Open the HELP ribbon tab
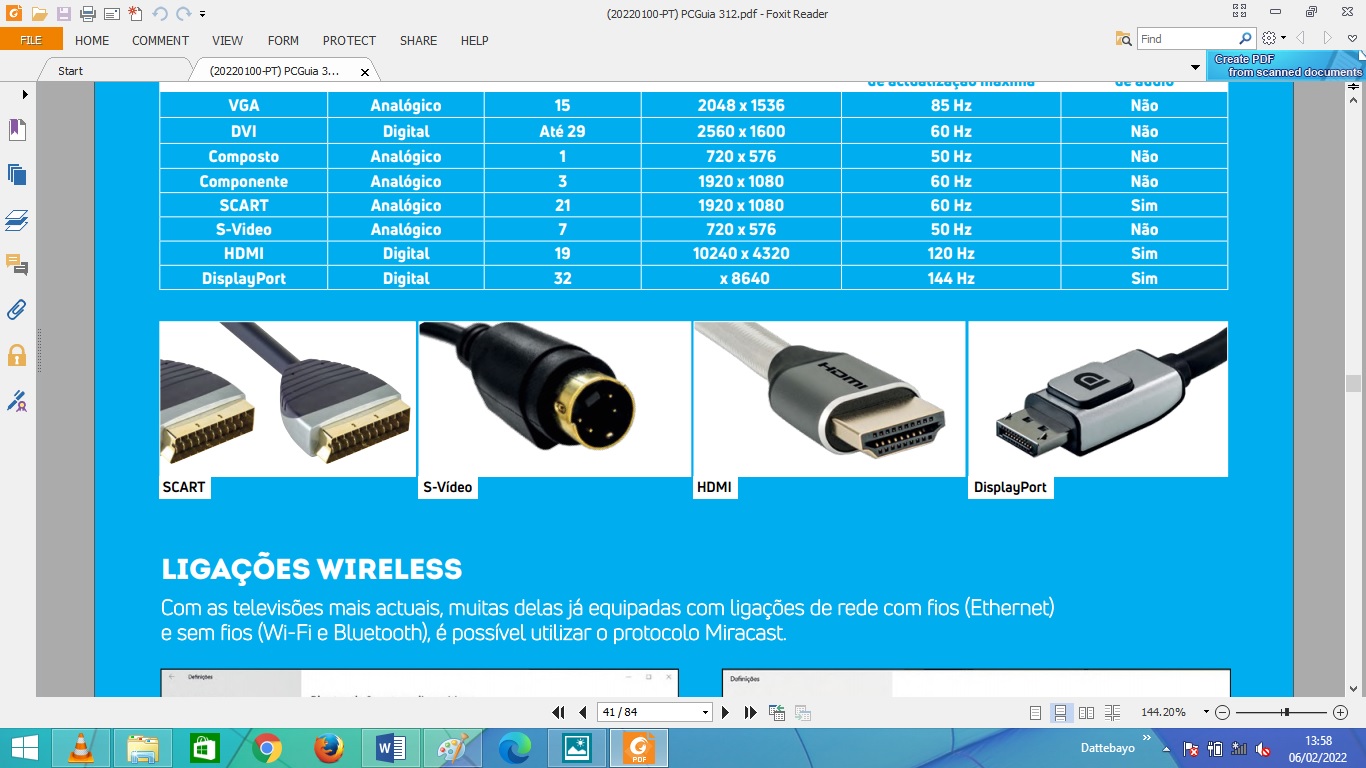This screenshot has height=768, width=1366. point(474,41)
